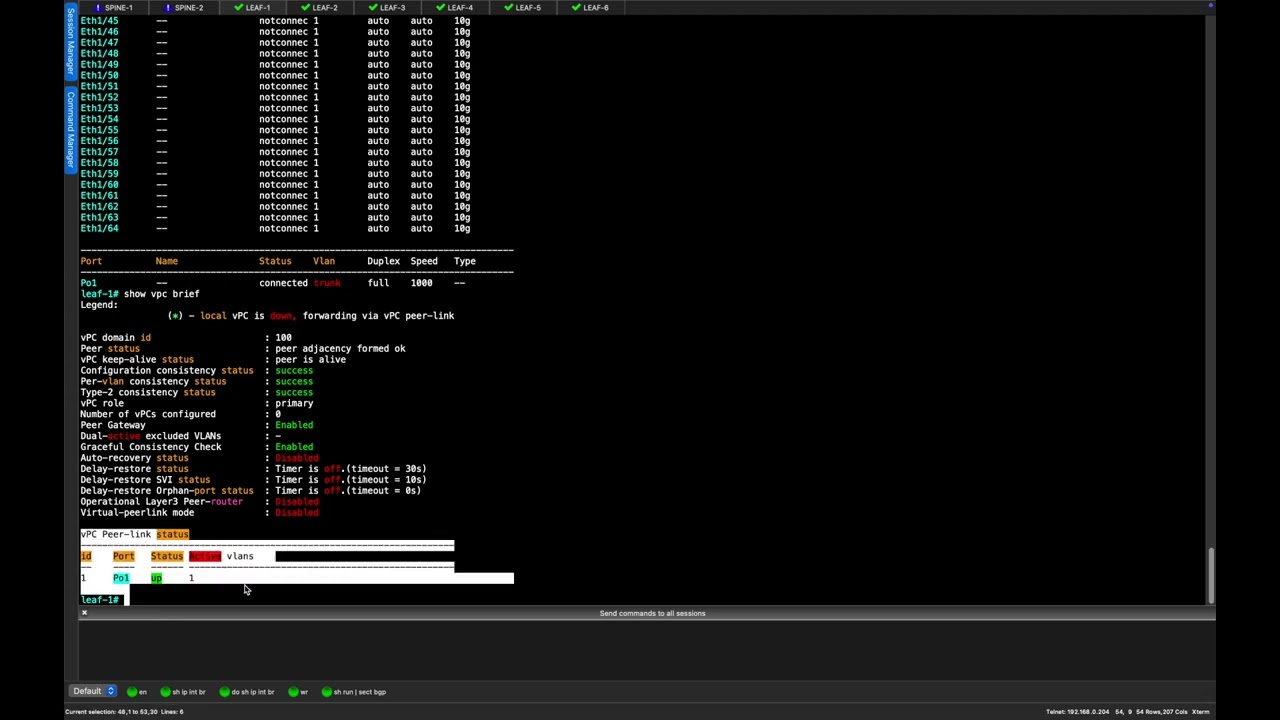Click the 'Current selection' status bar text
The image size is (1280, 720).
pos(124,712)
